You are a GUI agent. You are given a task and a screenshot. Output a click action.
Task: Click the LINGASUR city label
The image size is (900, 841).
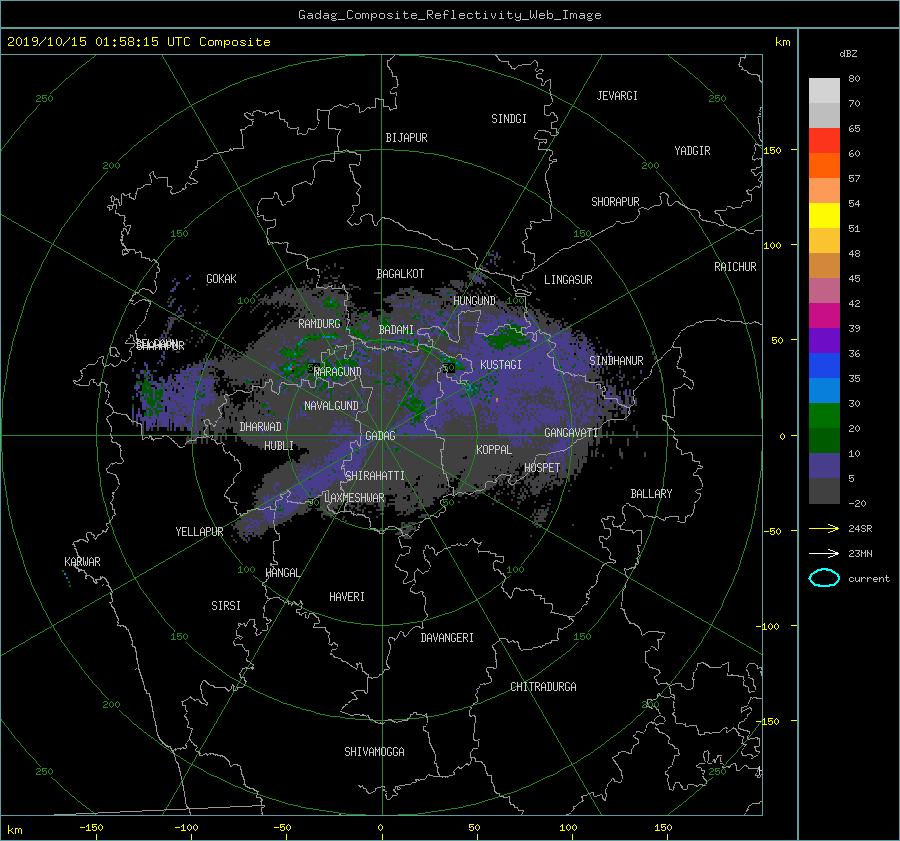click(x=568, y=280)
